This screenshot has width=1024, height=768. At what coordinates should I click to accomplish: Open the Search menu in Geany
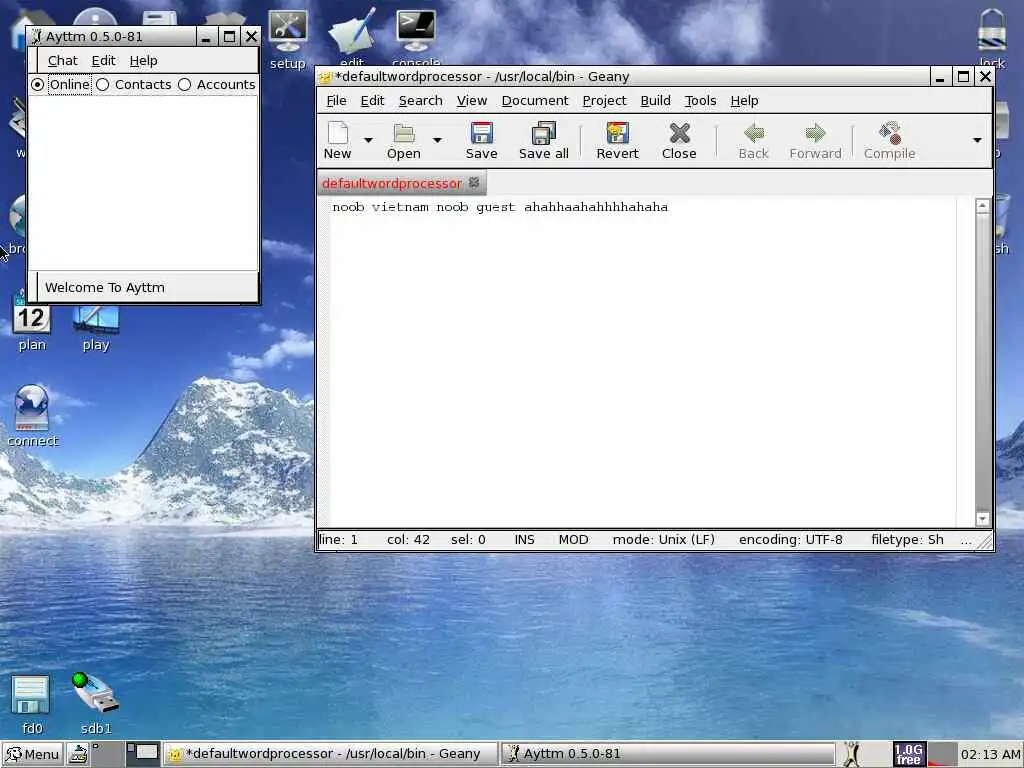pyautogui.click(x=421, y=101)
